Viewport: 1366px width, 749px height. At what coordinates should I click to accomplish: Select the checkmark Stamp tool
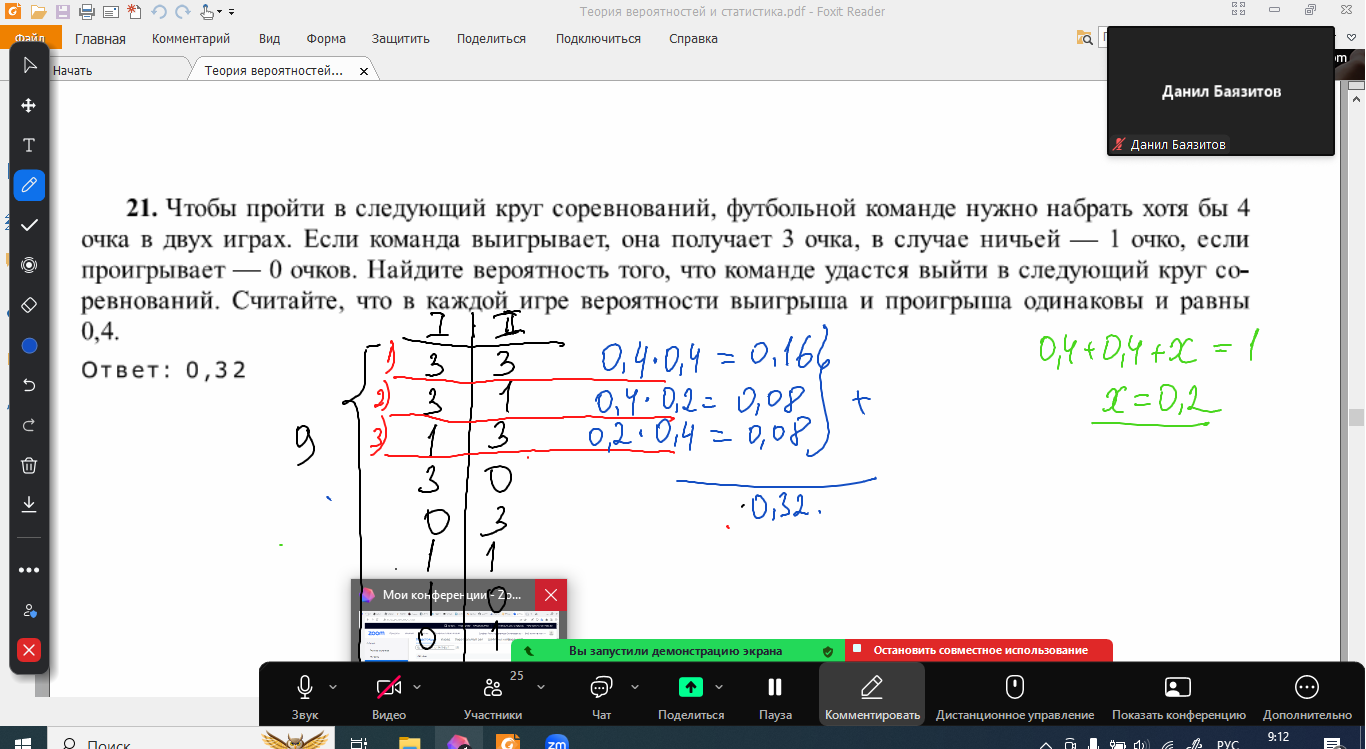[x=29, y=225]
